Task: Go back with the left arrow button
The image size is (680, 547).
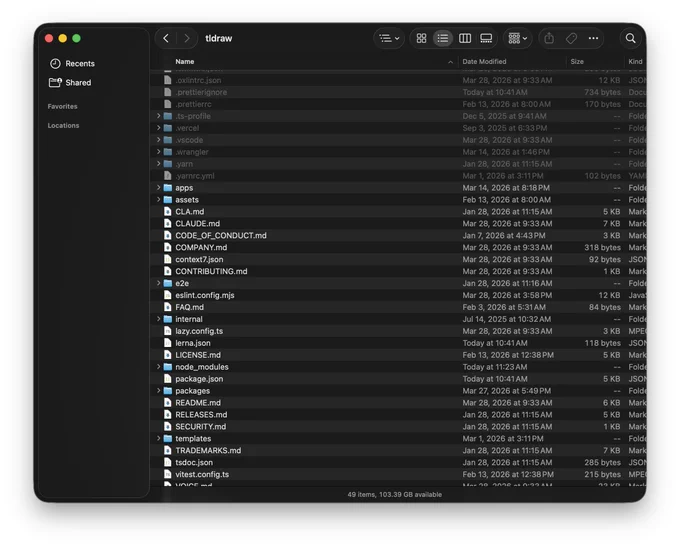Action: 166,38
